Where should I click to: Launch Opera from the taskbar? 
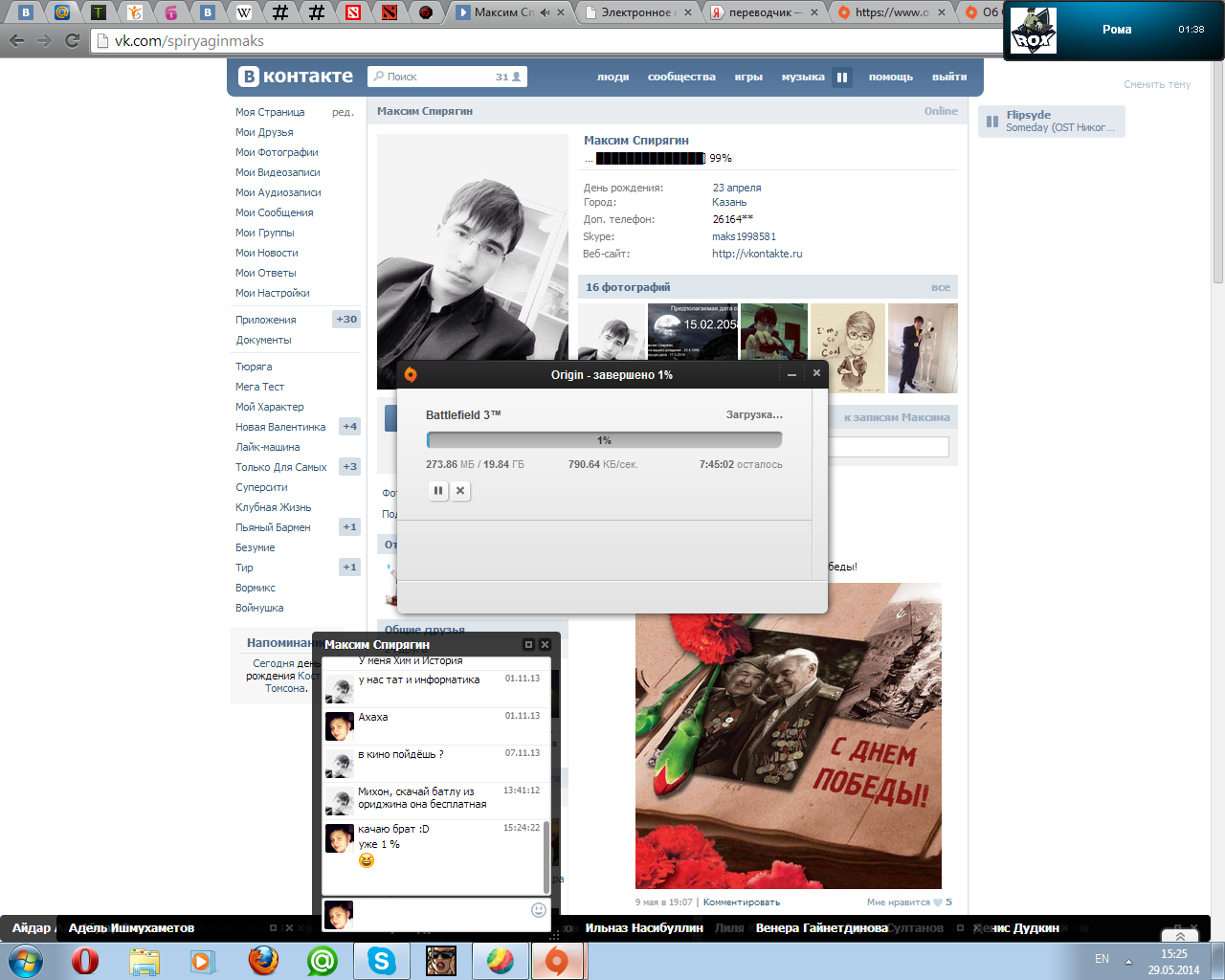(85, 961)
